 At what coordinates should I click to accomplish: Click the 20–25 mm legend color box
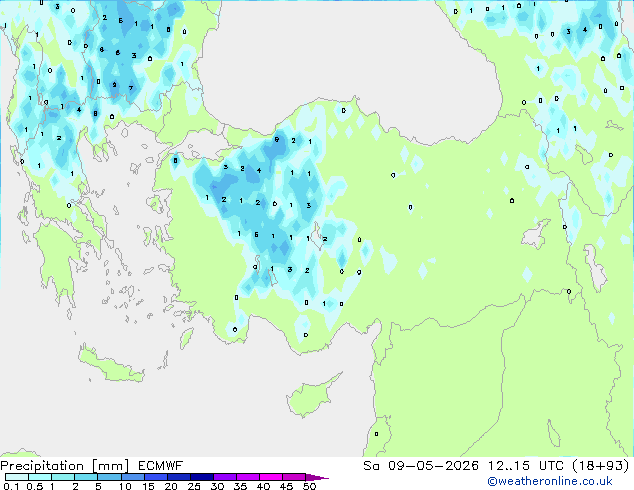tap(178, 477)
